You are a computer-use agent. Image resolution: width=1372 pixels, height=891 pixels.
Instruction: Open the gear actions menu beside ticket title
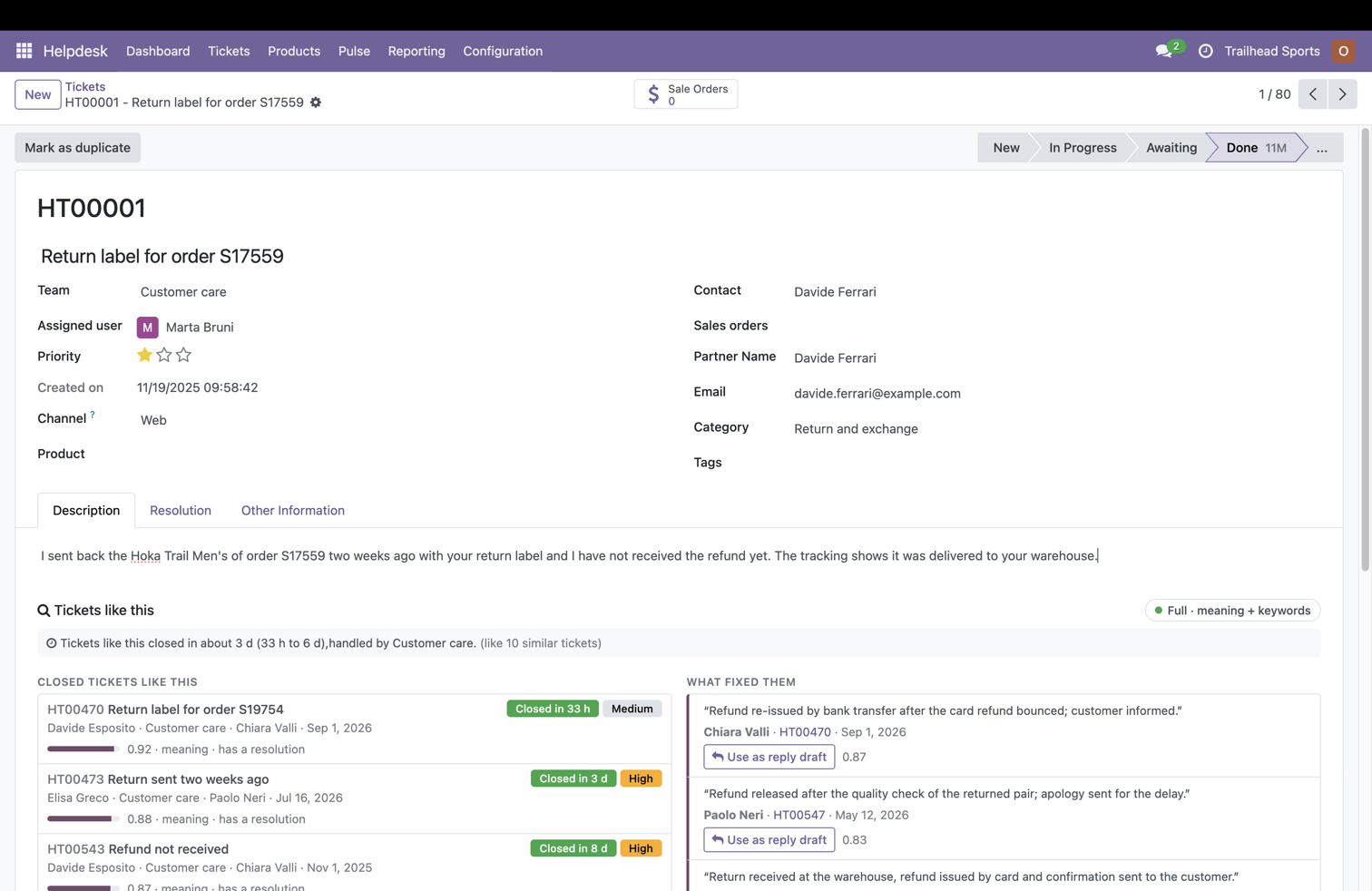click(x=316, y=103)
